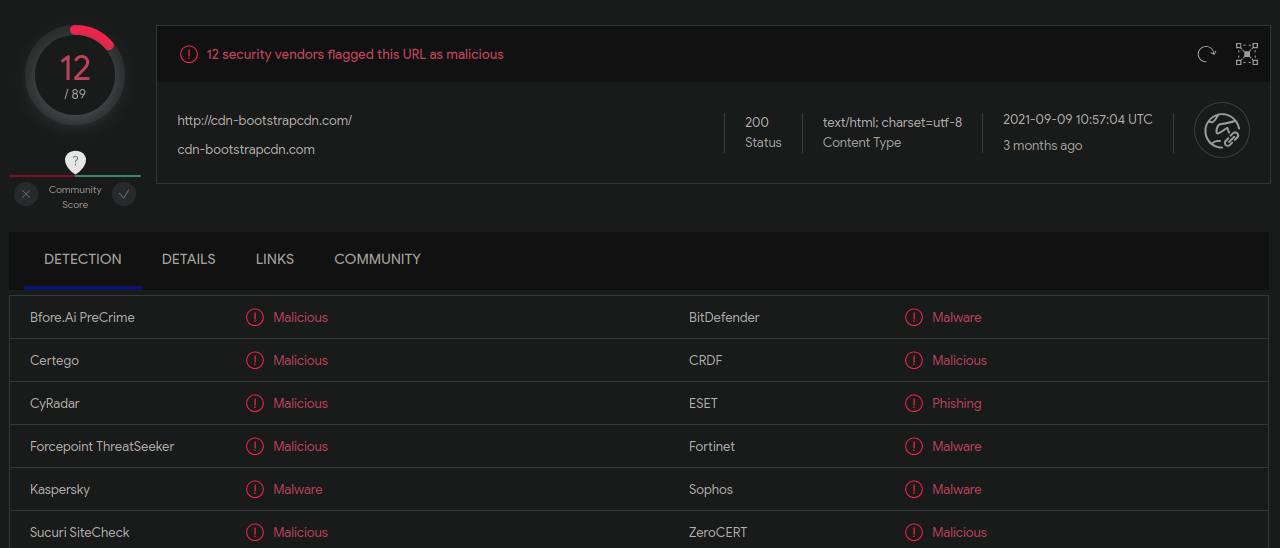The image size is (1280, 548).
Task: Click the 200 status code value
Action: tap(757, 122)
